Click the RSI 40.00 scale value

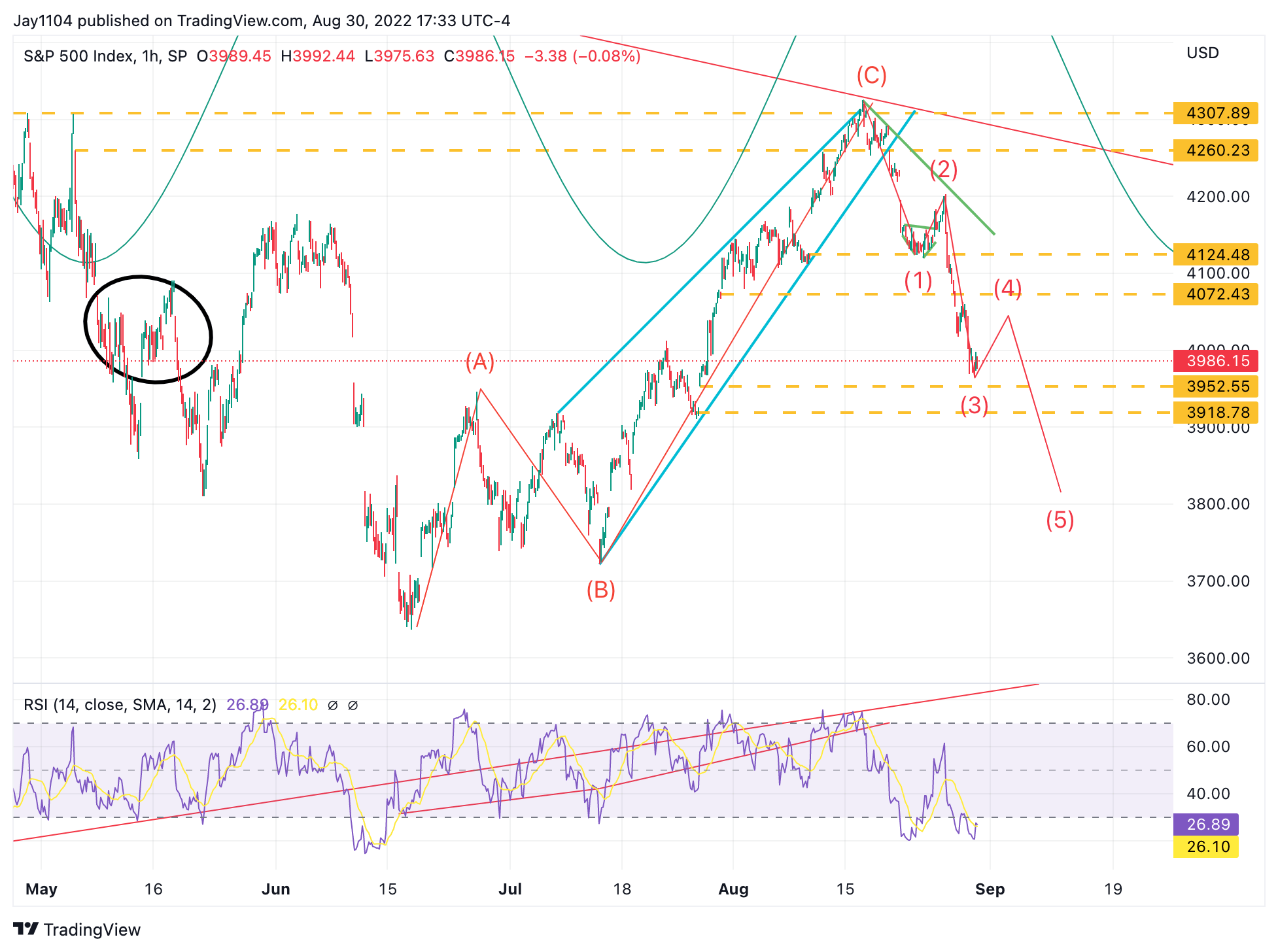pyautogui.click(x=1209, y=794)
